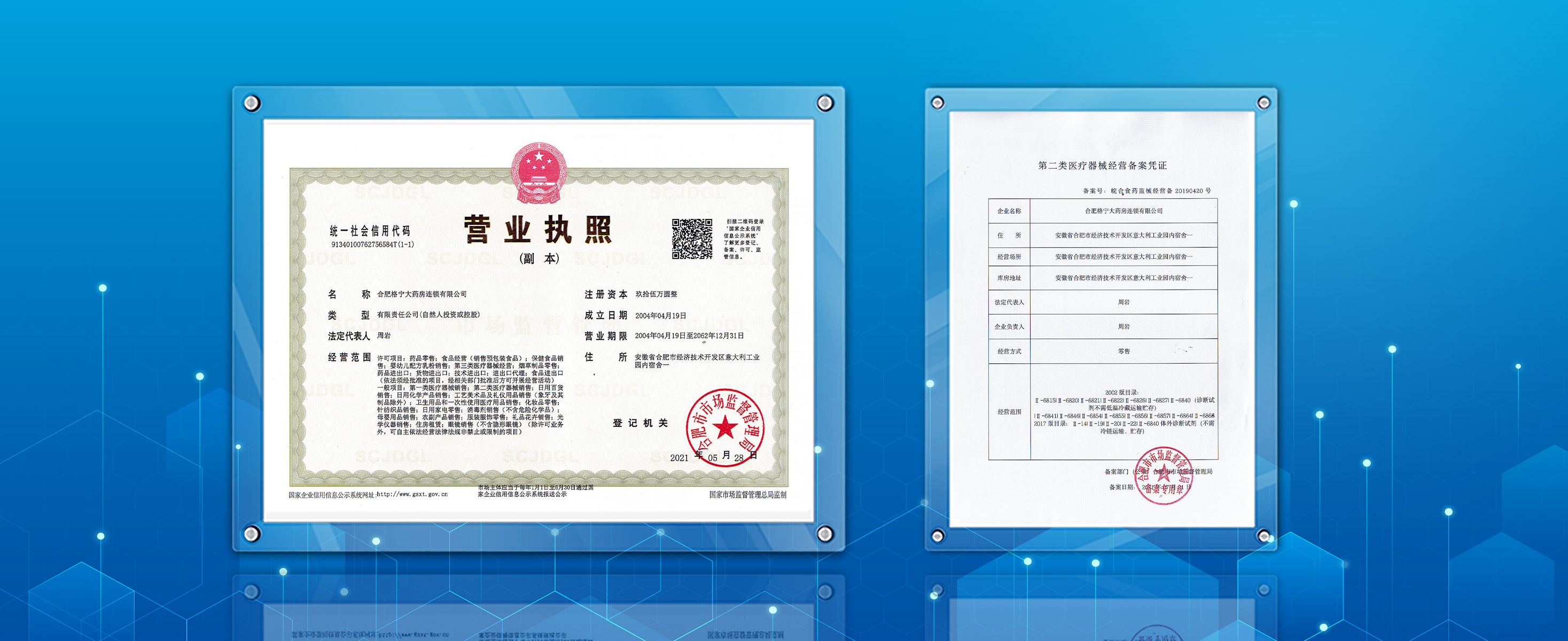1568x641 pixels.
Task: Click the 经营范围 cell label in filing table
Action: click(x=1009, y=411)
